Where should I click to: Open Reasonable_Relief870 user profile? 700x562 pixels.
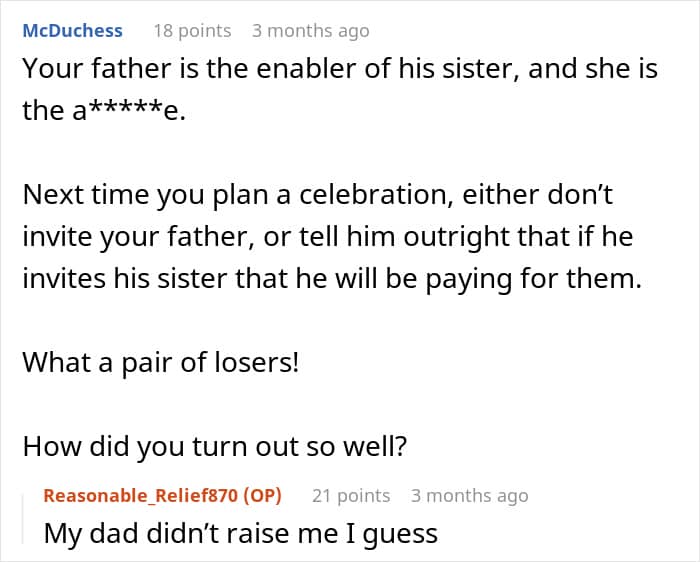[147, 495]
